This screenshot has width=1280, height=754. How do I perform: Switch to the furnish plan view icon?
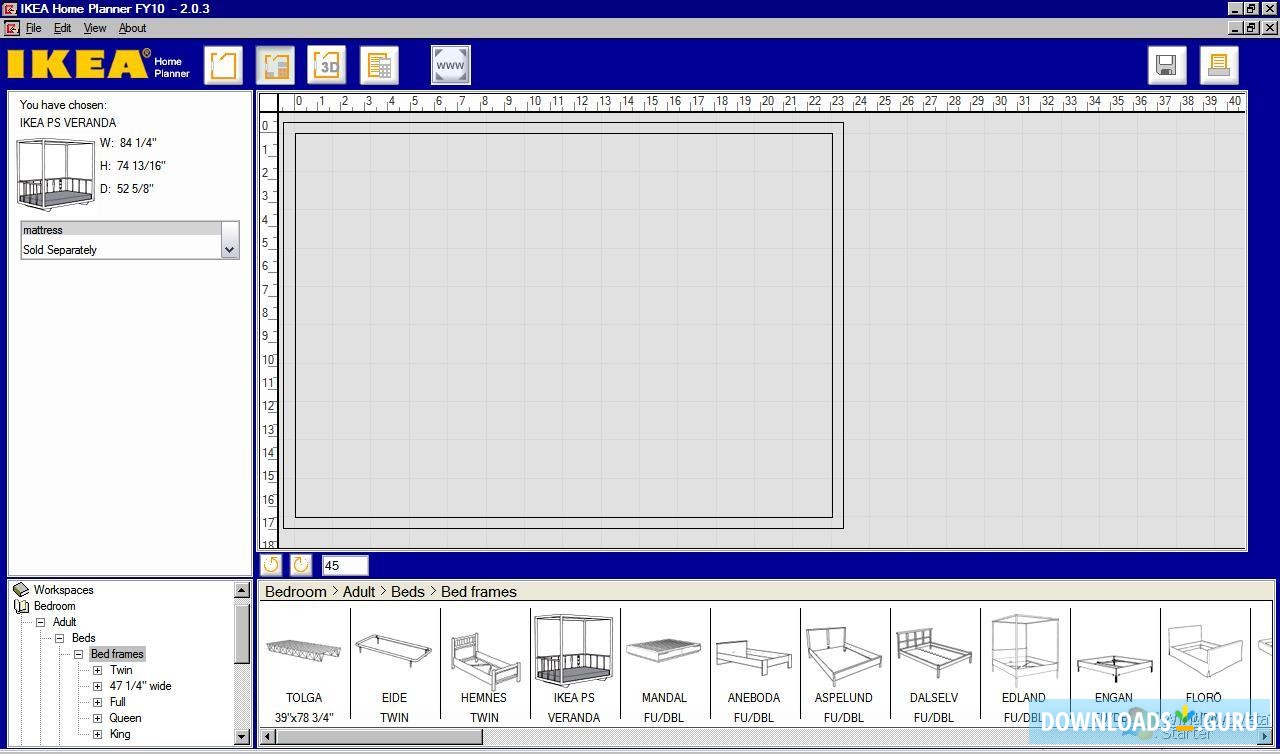point(274,64)
